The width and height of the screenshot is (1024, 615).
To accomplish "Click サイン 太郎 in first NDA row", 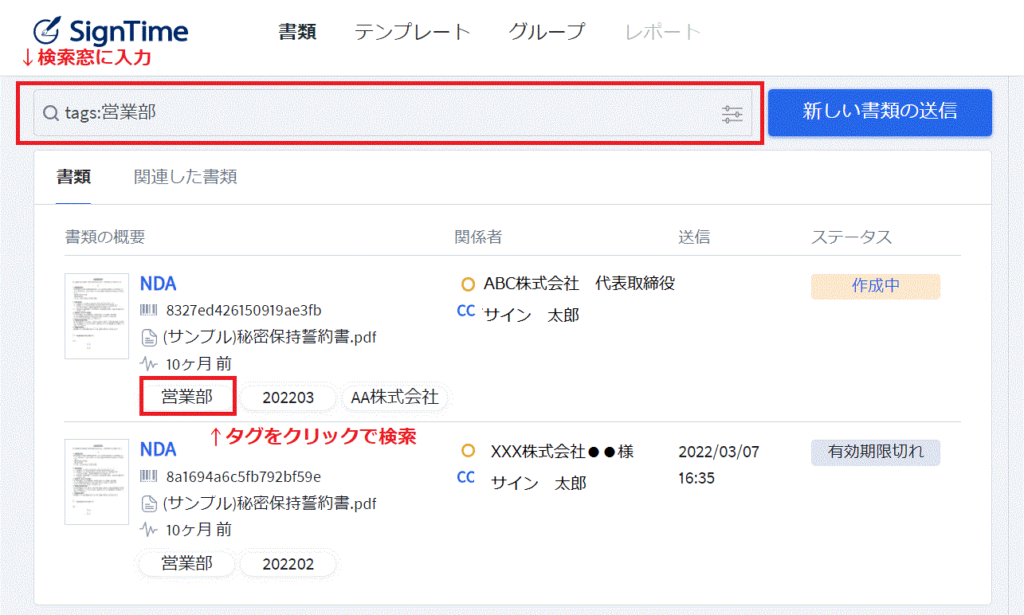I will [x=532, y=315].
